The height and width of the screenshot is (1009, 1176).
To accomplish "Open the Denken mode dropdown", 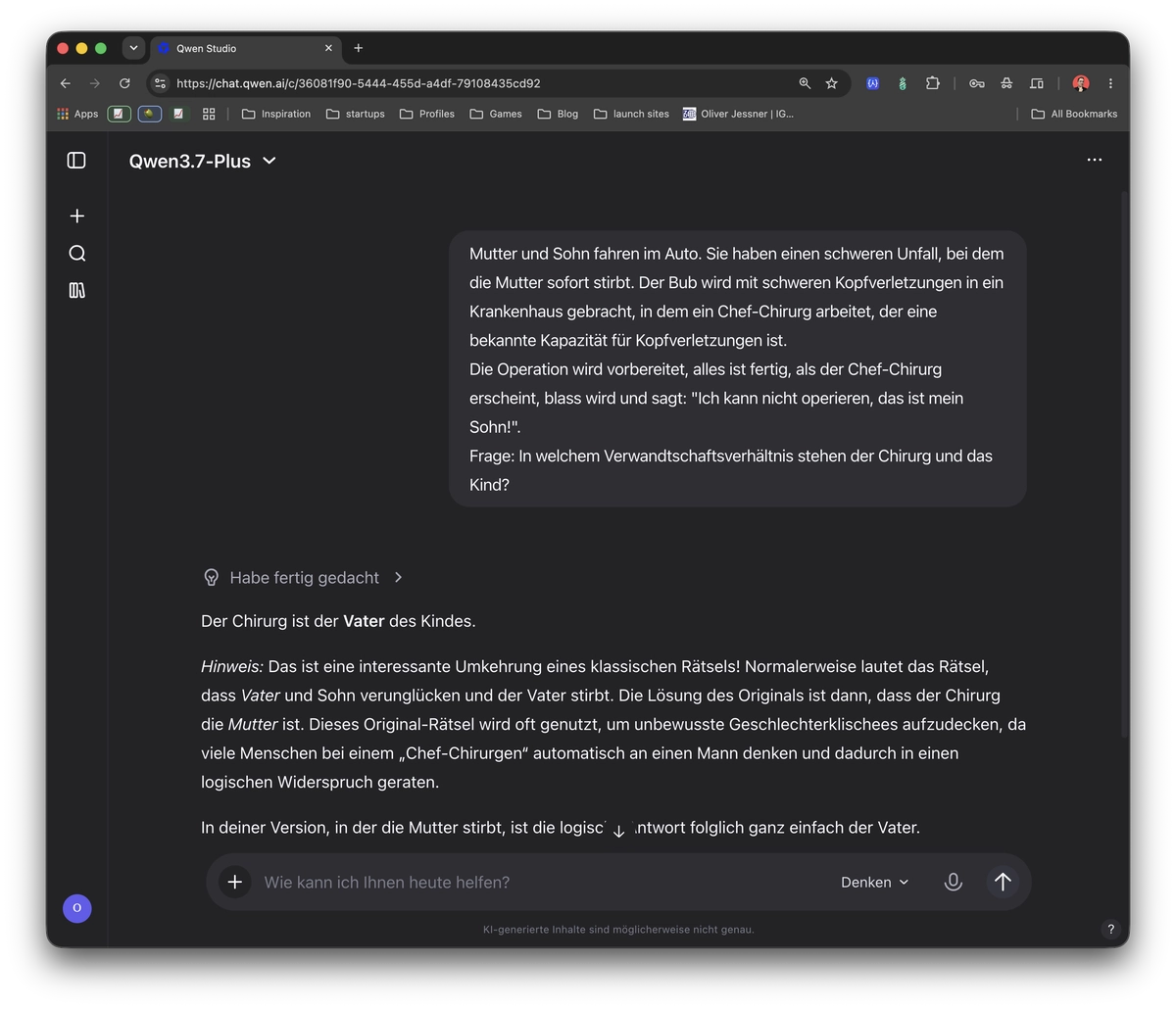I will point(874,882).
